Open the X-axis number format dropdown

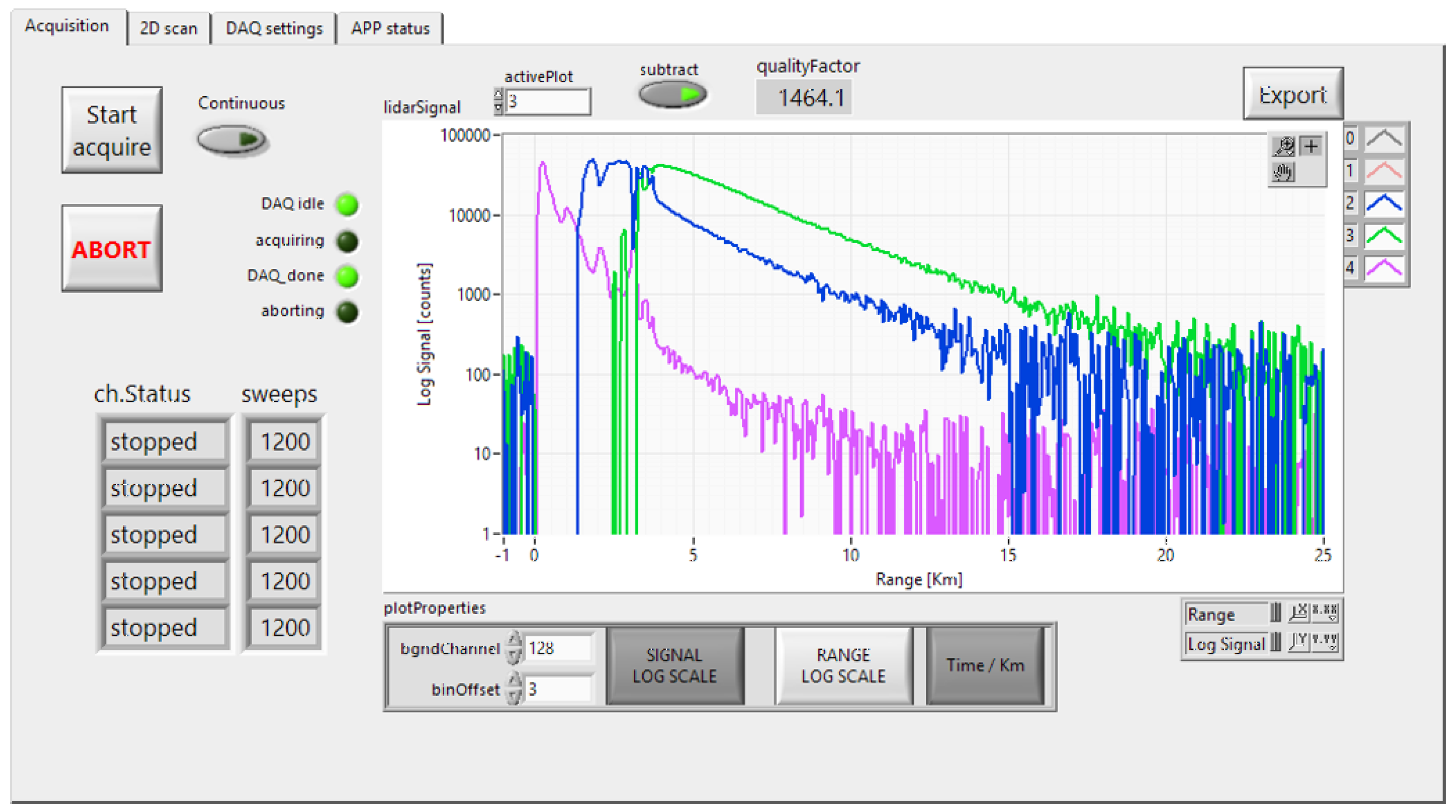(1325, 613)
